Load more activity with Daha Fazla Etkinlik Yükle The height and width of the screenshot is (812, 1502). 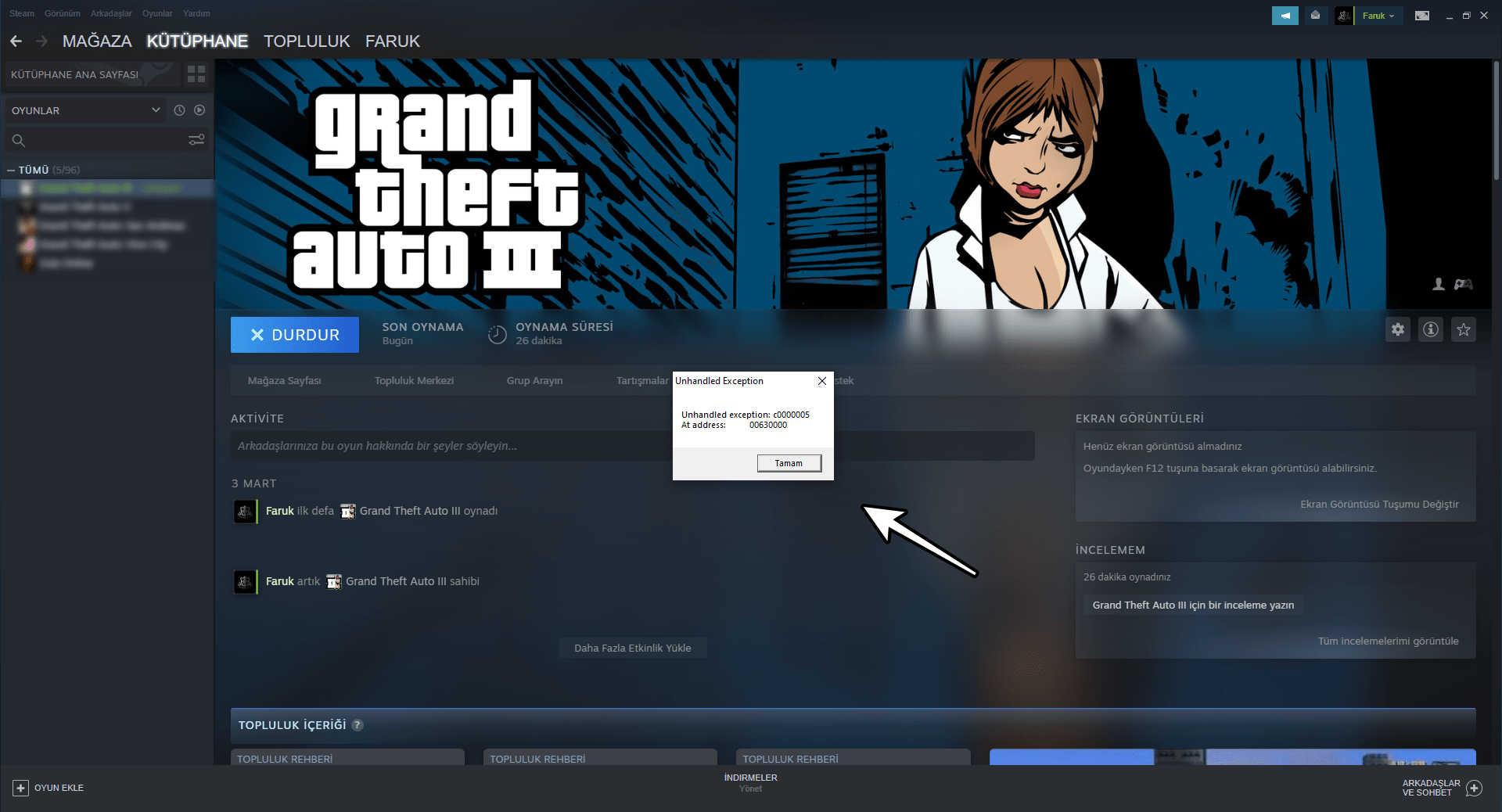point(632,648)
